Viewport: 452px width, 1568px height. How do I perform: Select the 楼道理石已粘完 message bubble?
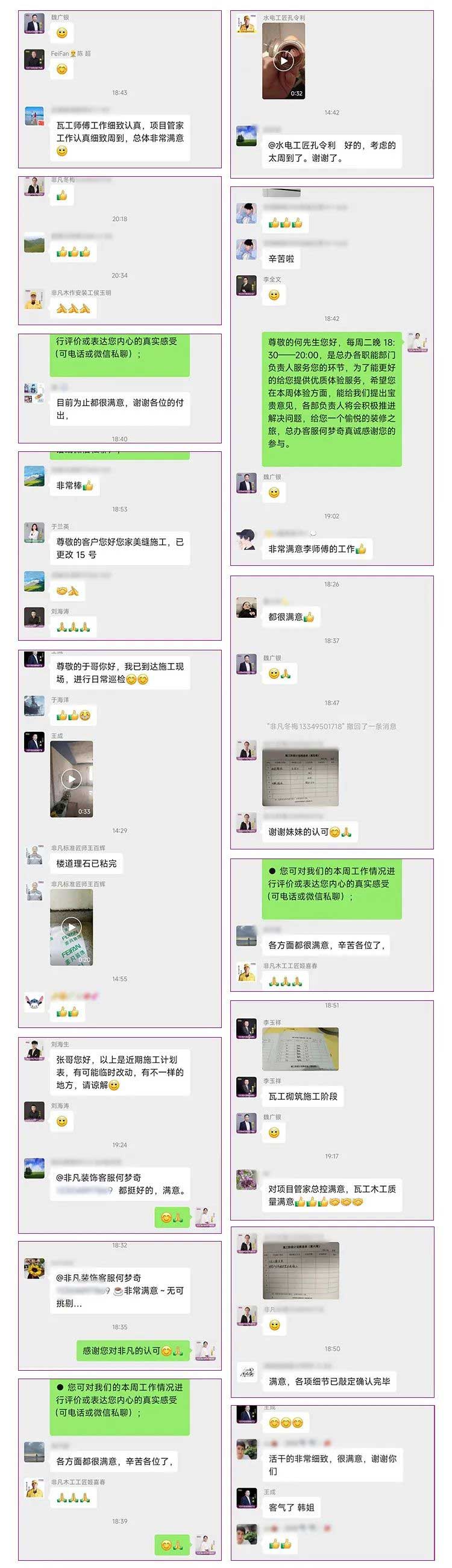(86, 863)
